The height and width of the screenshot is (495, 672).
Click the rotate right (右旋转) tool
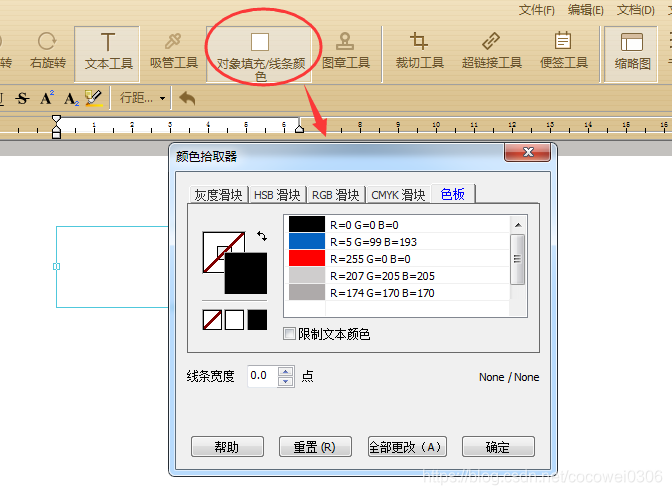pyautogui.click(x=48, y=51)
